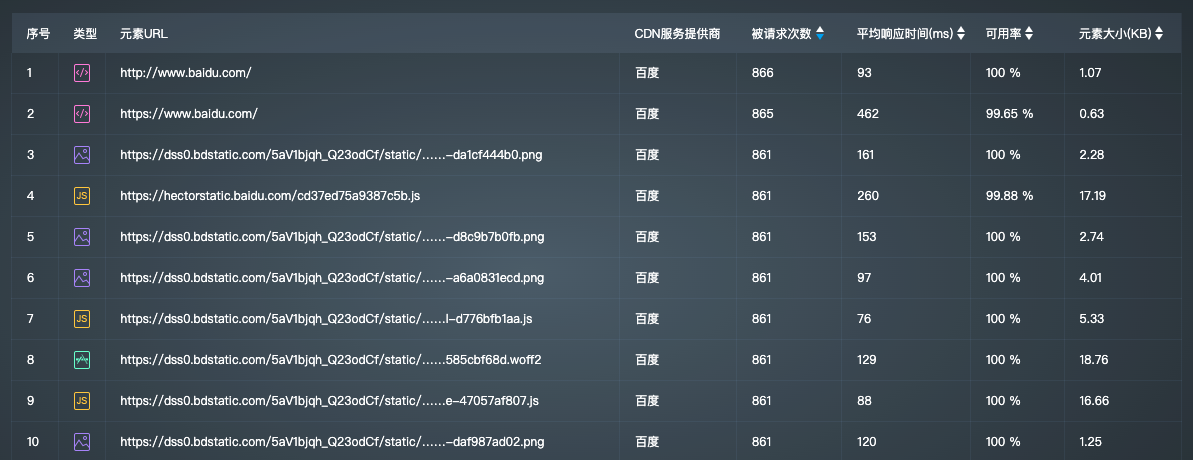Sort by 被请求次数 using its sort arrows
The image size is (1193, 460).
point(819,33)
